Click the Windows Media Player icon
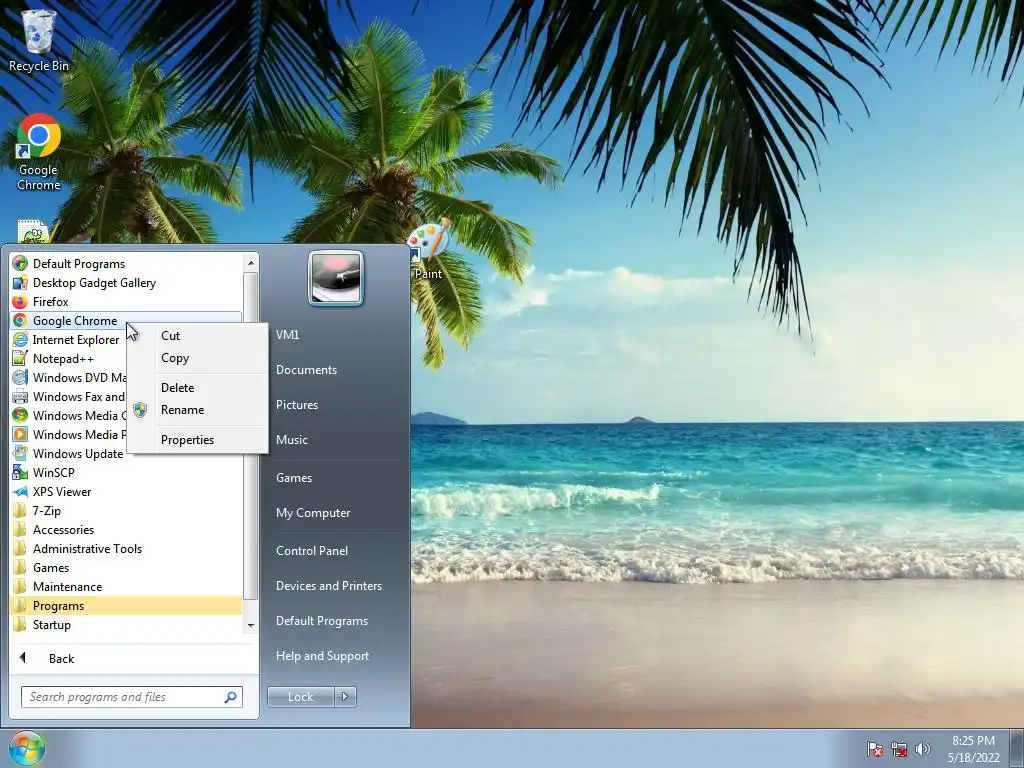This screenshot has width=1024, height=768. point(20,434)
